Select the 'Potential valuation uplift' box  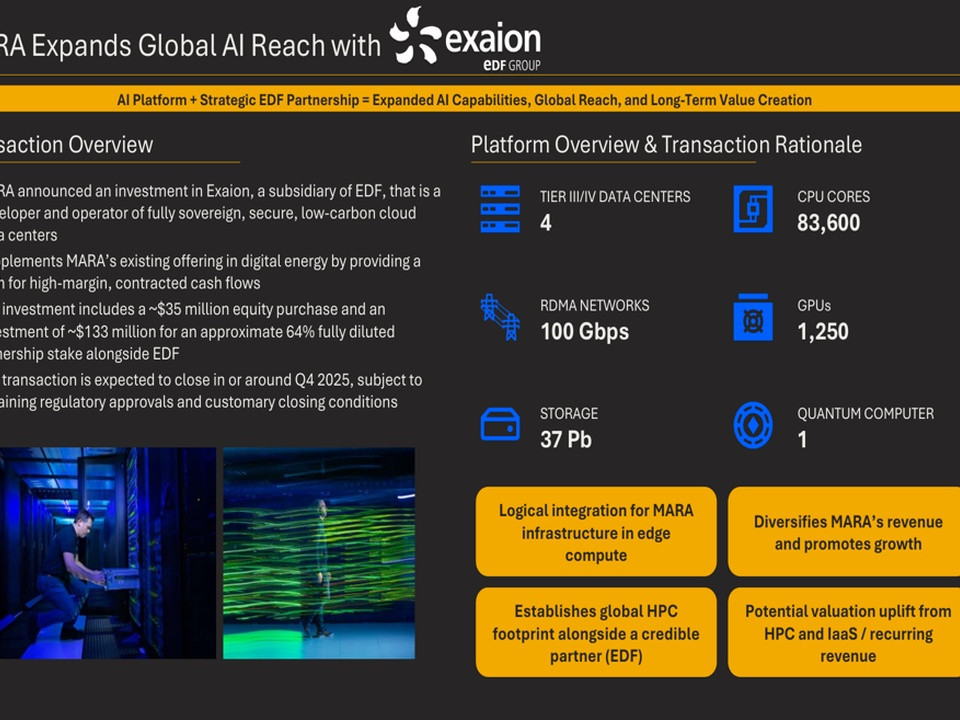[x=844, y=632]
